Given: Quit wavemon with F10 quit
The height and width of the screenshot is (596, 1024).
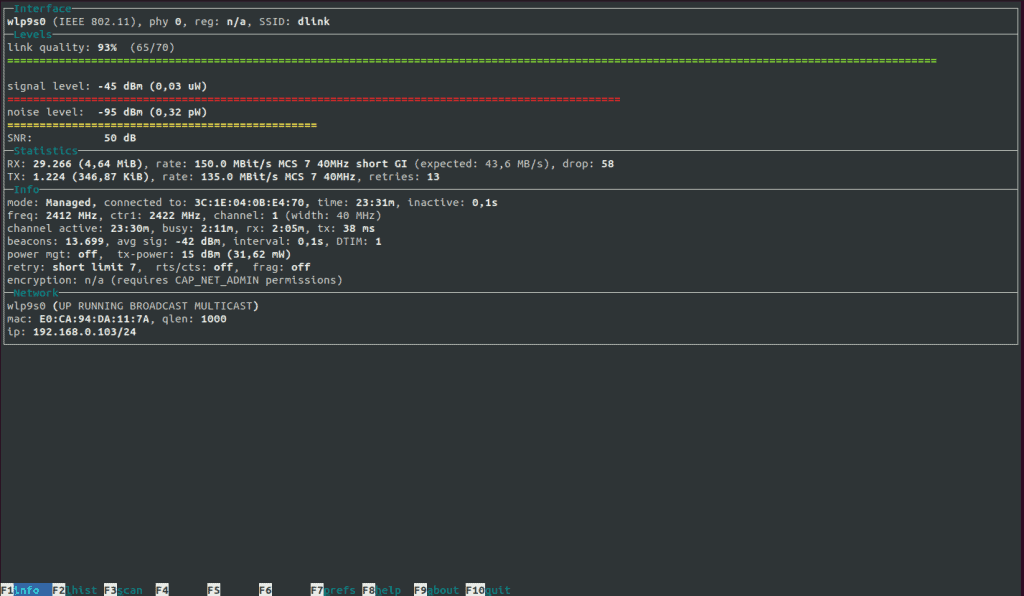Looking at the screenshot, I should coord(489,590).
